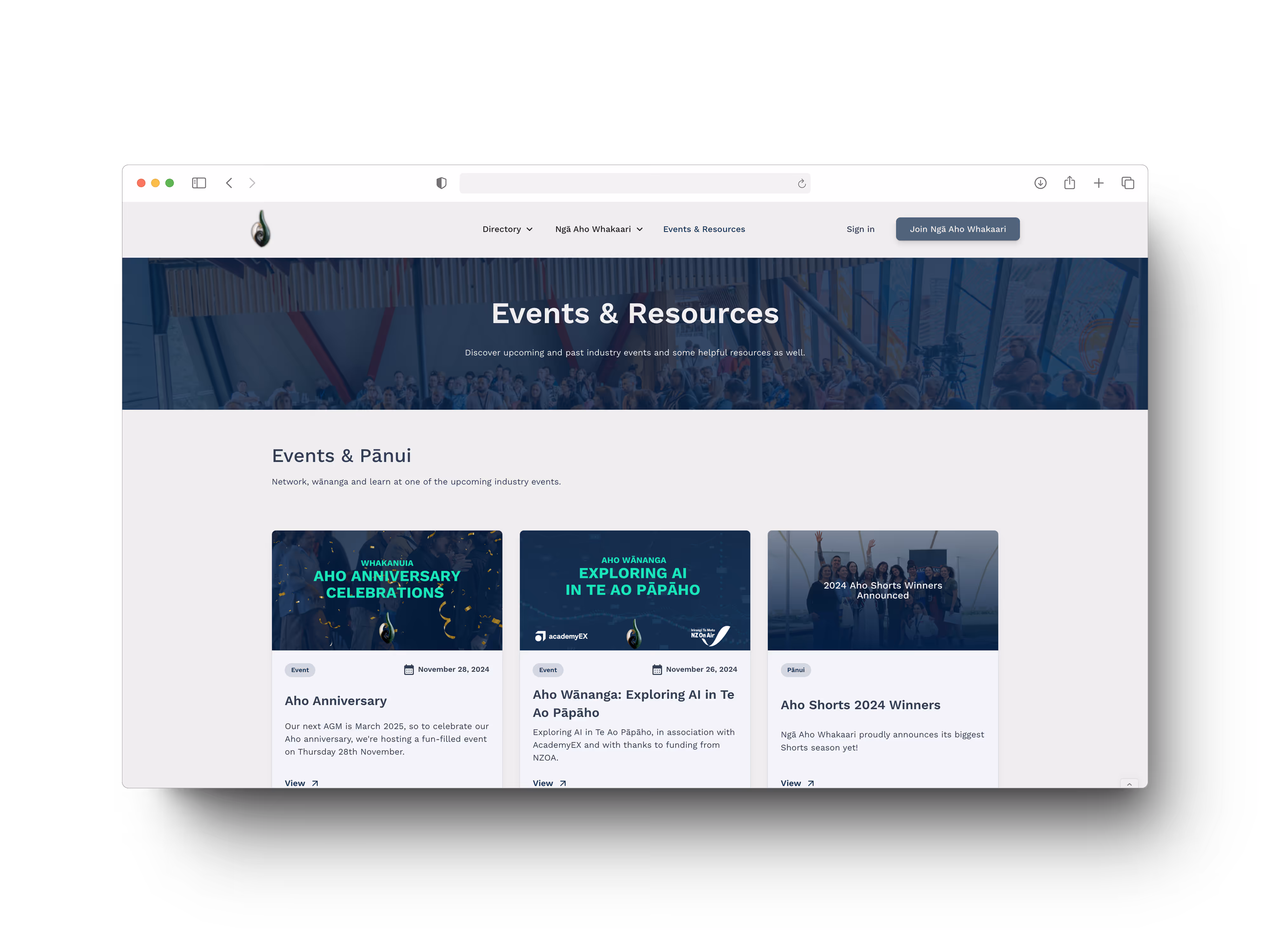Open the Exploring AI in Te Ao Pāpāho thumbnail
The height and width of the screenshot is (952, 1270).
pos(634,590)
